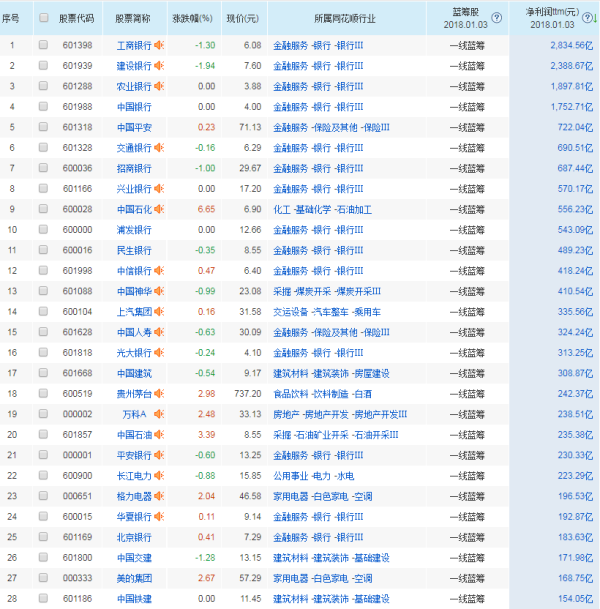
Task: Open 北京银行 stock link
Action: 134,538
